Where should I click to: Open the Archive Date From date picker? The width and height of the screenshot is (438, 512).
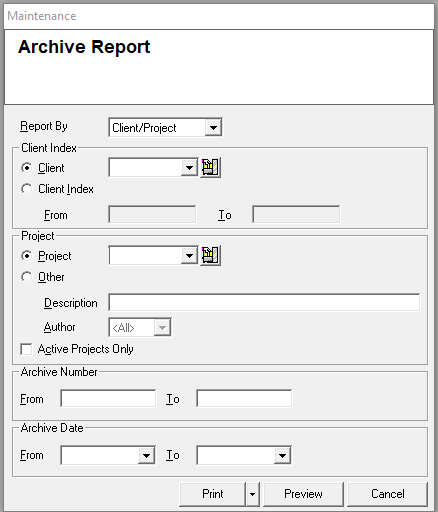(x=146, y=455)
